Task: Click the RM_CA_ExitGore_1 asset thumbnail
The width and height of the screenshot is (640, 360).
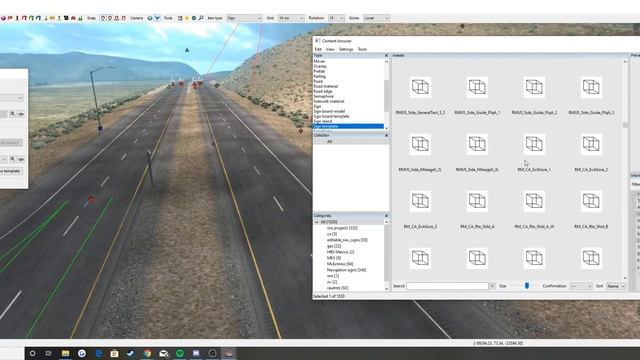Action: click(534, 144)
